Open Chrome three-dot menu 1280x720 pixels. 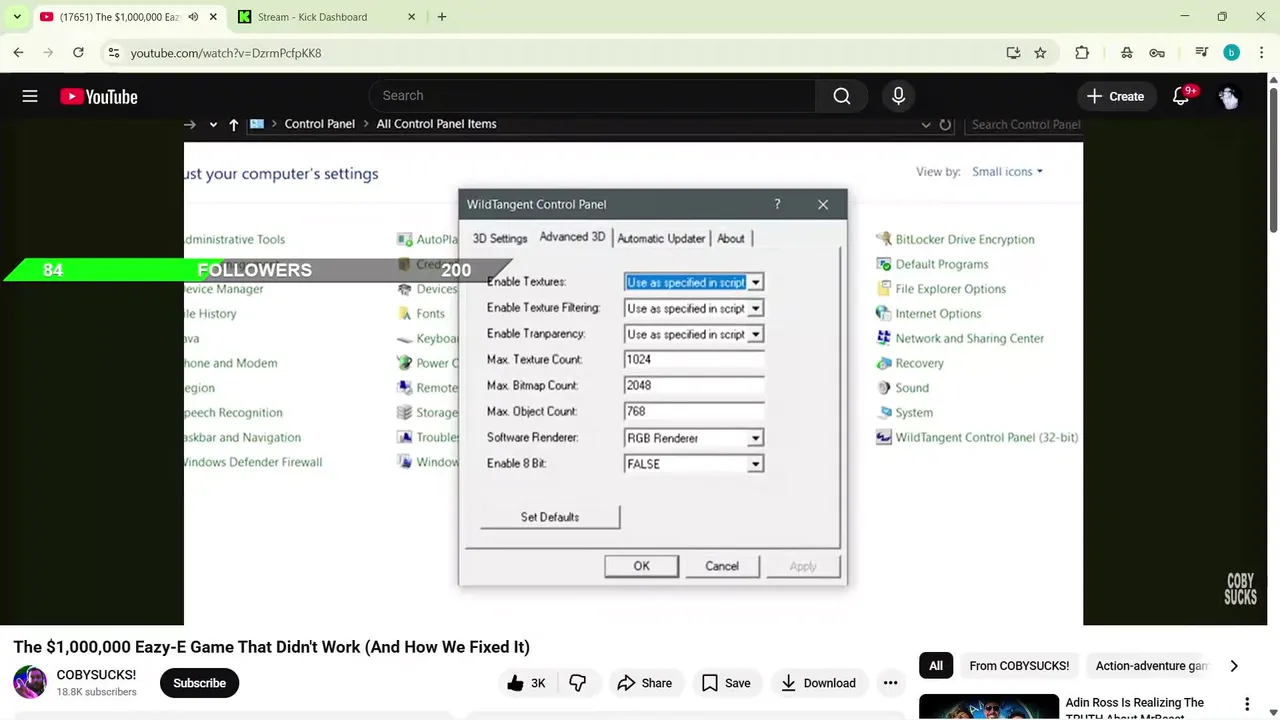[x=1260, y=53]
